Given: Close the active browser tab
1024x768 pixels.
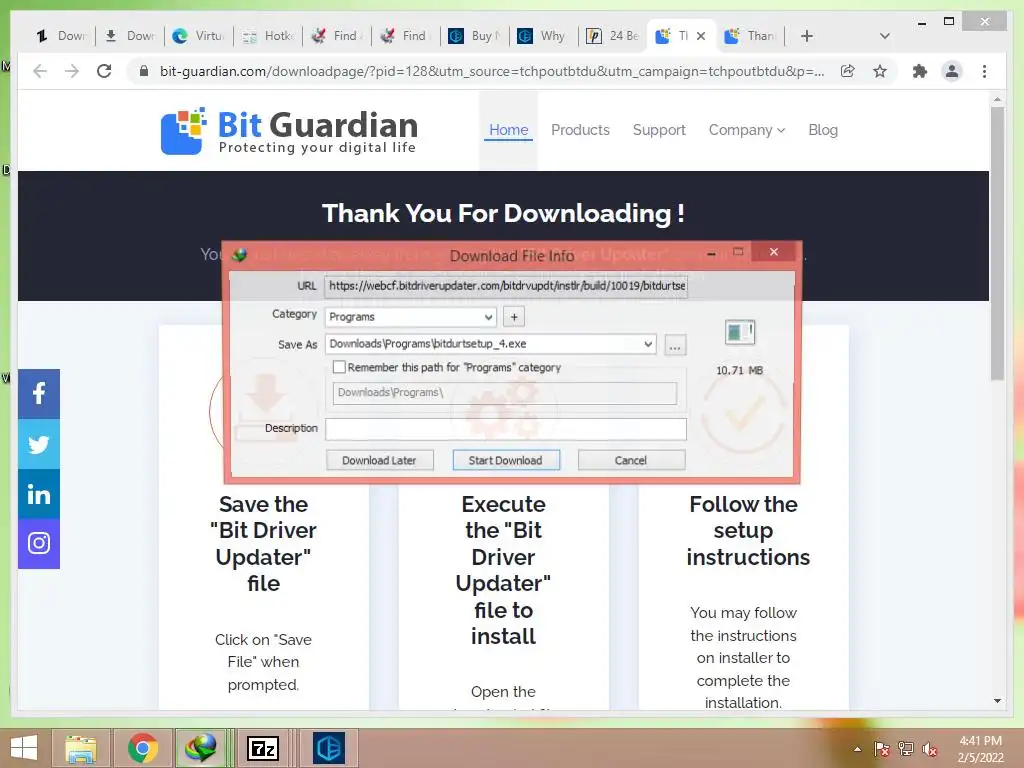Looking at the screenshot, I should (x=701, y=36).
